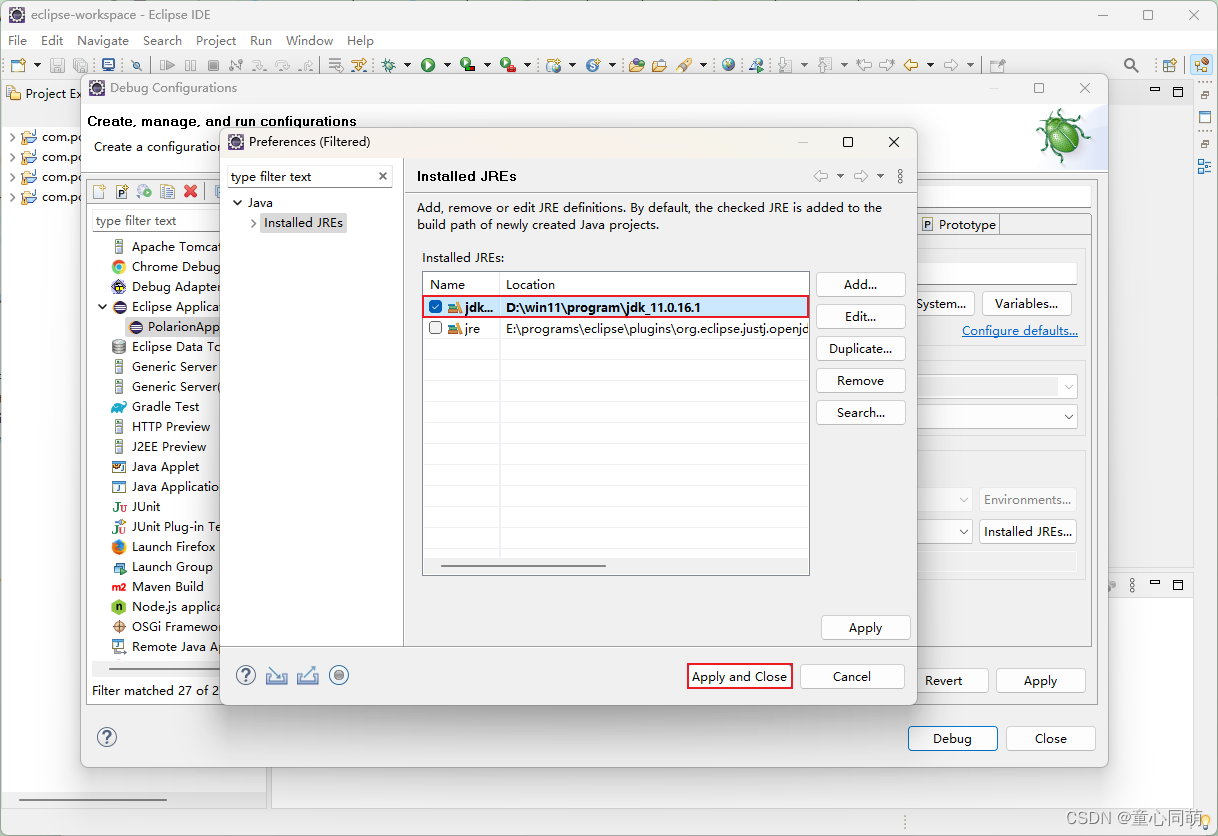Click the Debug button in Debug Configurations
1218x836 pixels.
click(x=952, y=738)
